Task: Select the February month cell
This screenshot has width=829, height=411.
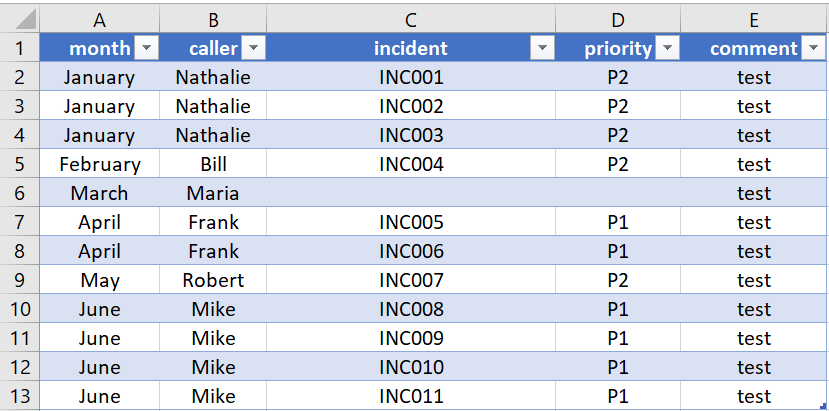Action: click(x=100, y=164)
